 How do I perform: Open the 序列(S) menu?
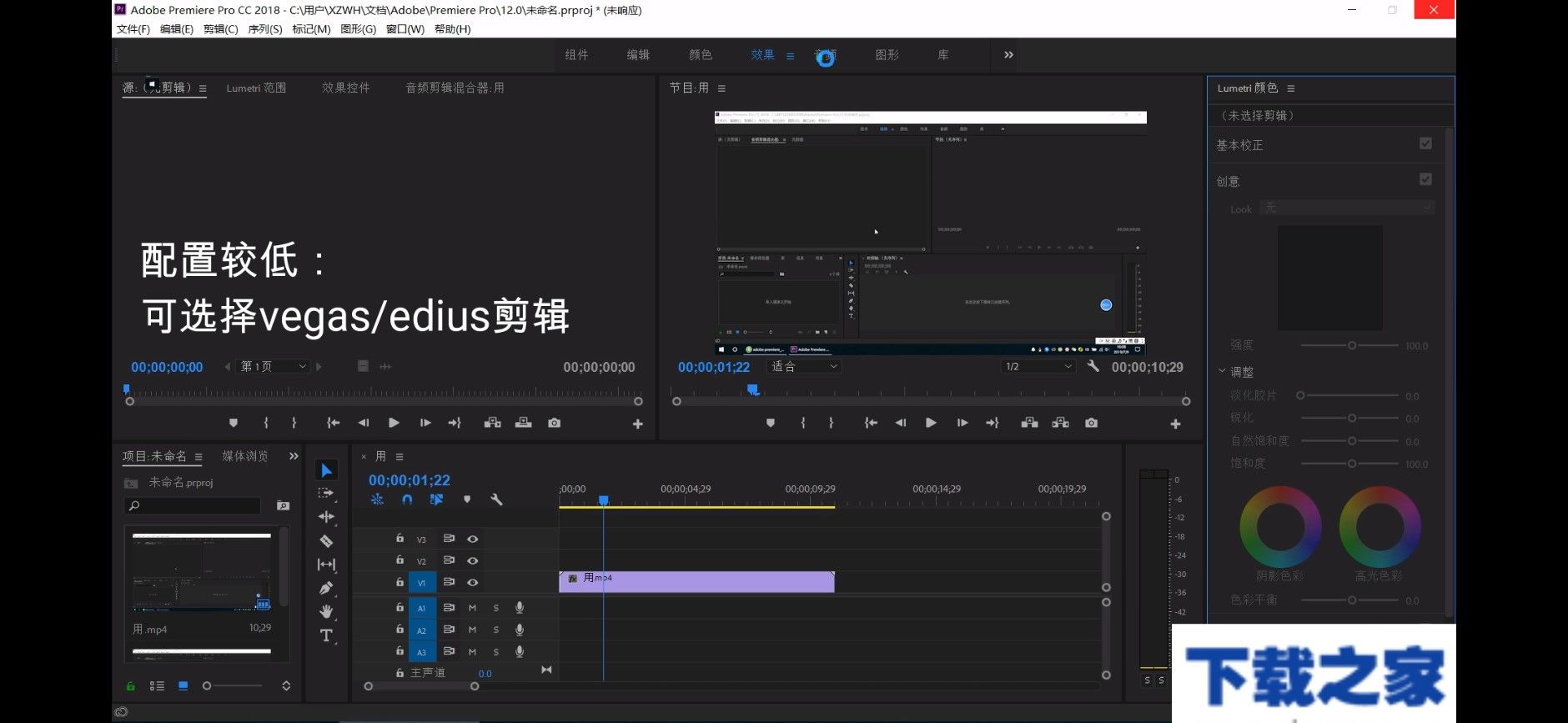265,29
